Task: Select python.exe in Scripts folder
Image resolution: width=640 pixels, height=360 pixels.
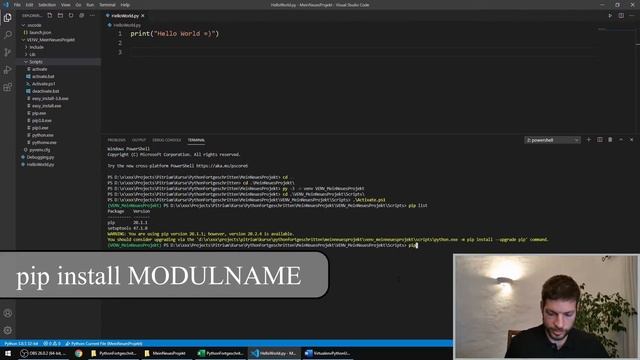Action: [x=42, y=136]
